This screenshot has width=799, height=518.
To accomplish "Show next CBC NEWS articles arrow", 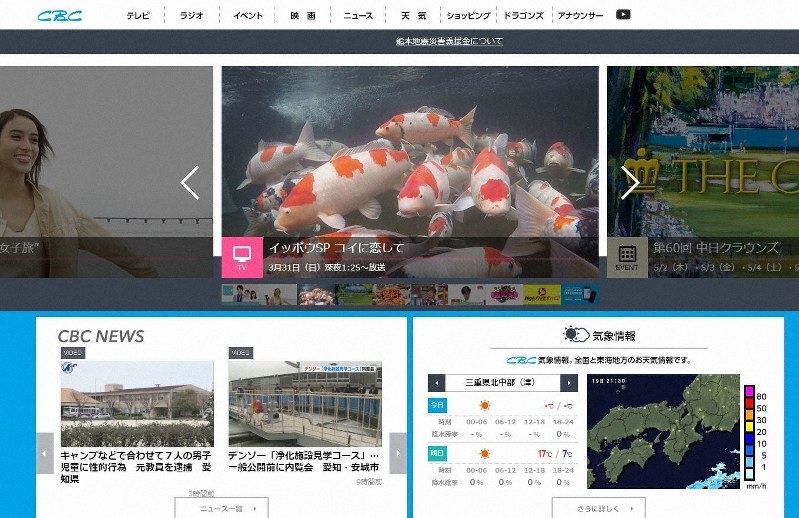I will [397, 453].
